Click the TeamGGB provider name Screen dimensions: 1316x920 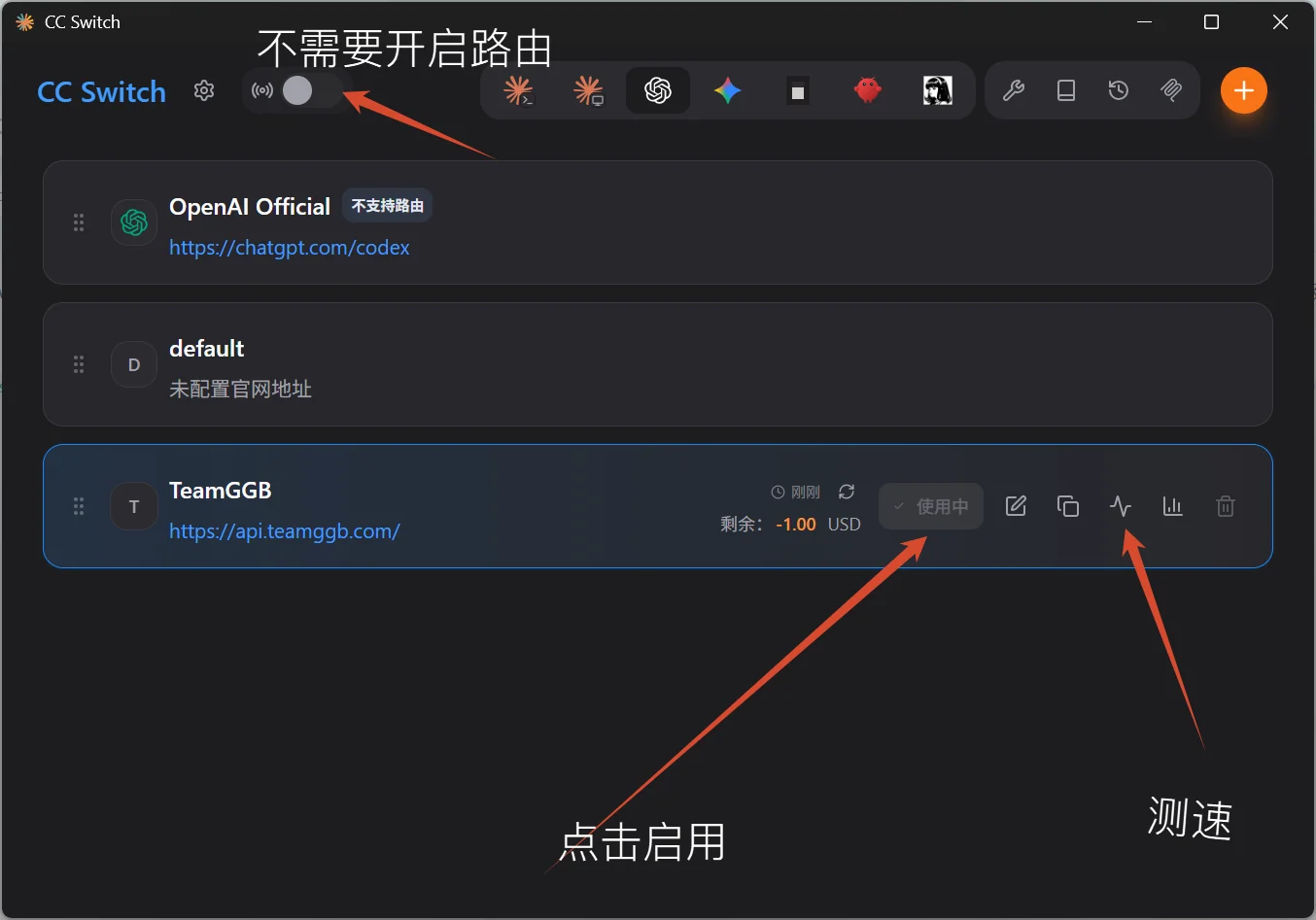coord(221,491)
